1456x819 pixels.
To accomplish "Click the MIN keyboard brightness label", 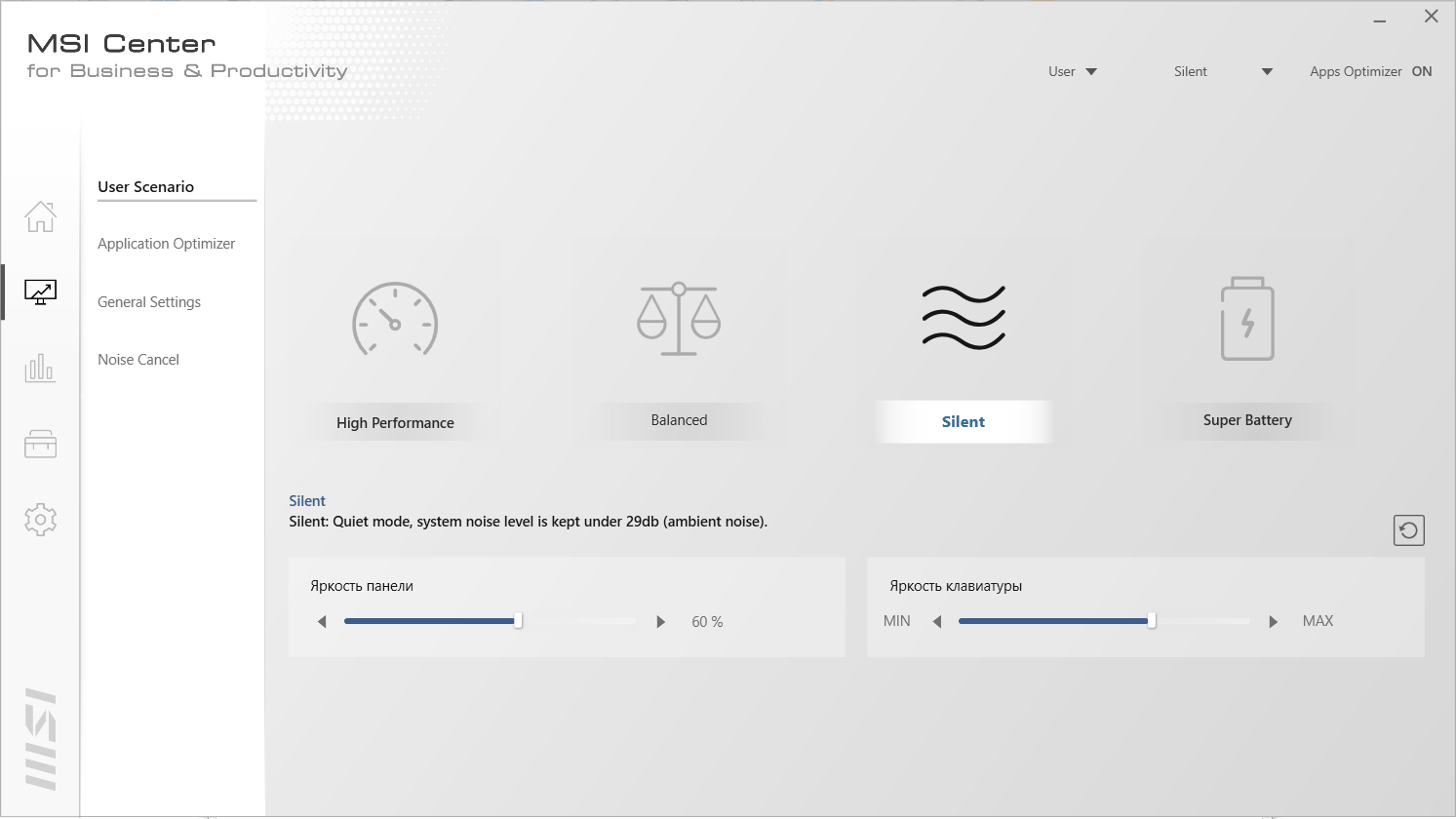I will 897,621.
